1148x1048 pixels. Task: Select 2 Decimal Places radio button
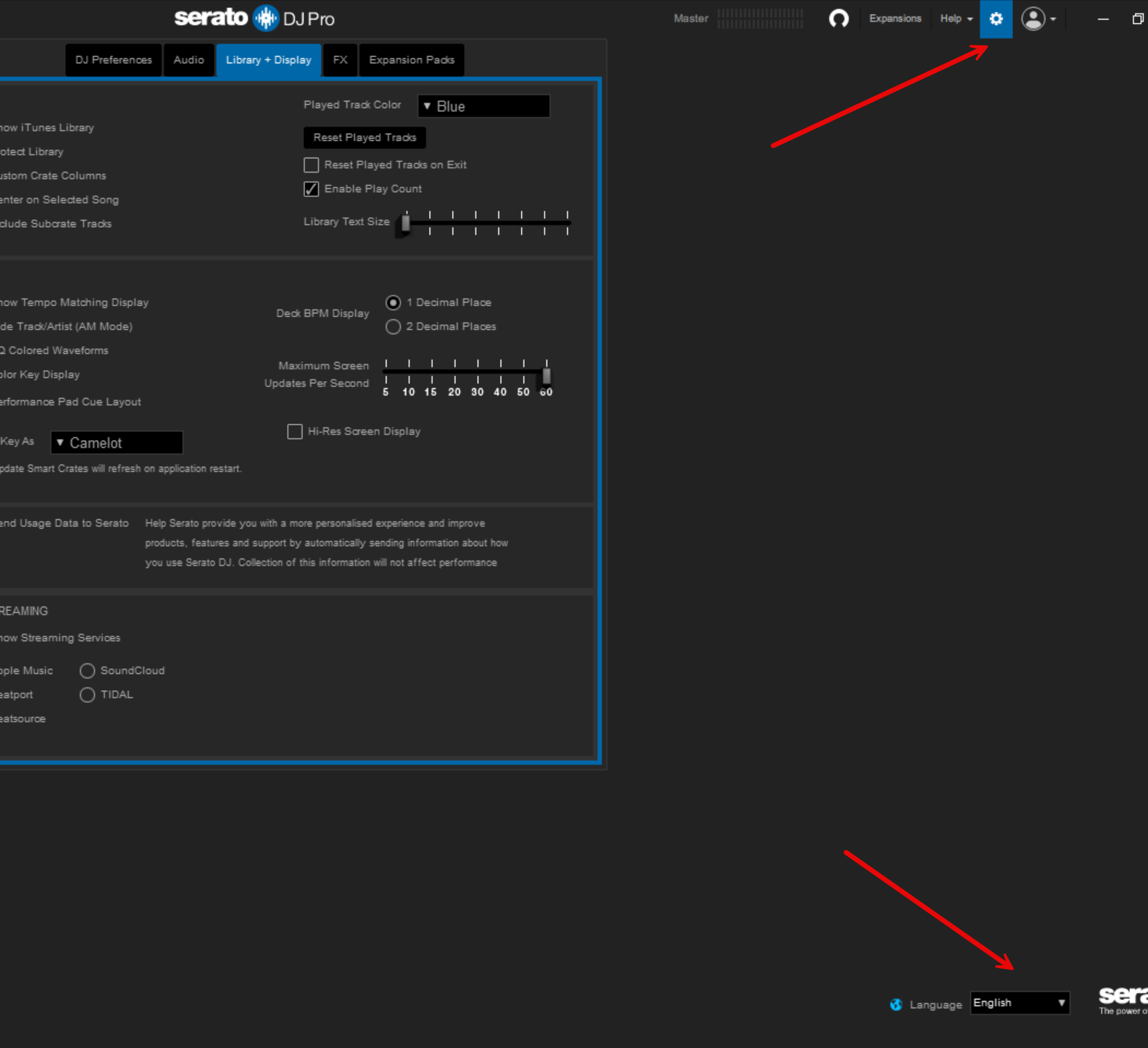point(393,327)
